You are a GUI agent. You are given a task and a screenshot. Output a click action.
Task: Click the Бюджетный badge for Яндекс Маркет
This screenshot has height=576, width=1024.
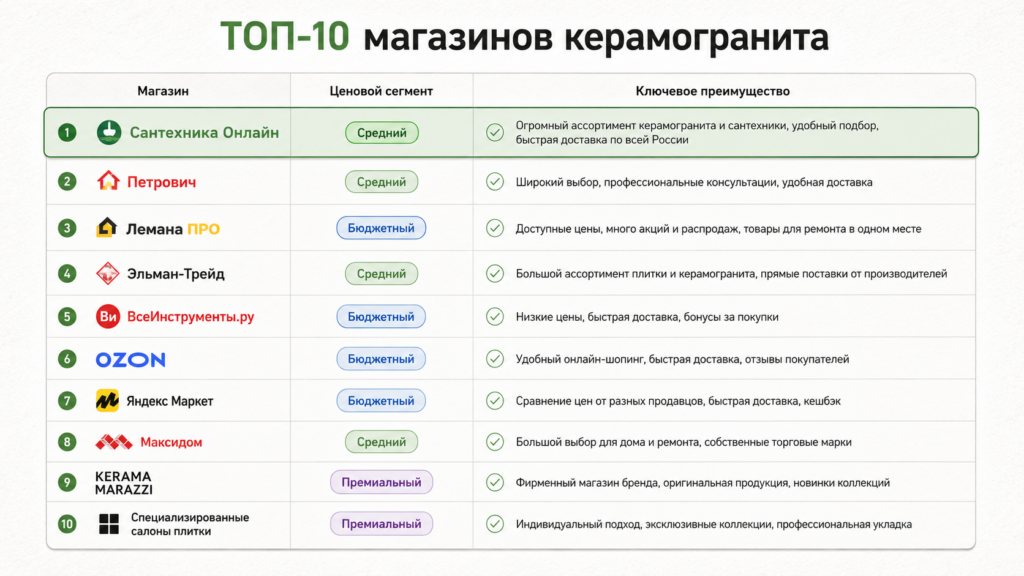coord(381,400)
